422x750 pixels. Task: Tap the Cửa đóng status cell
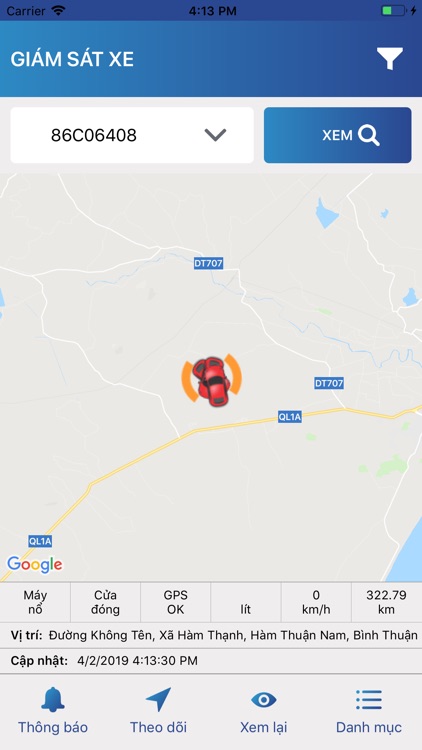[105, 602]
